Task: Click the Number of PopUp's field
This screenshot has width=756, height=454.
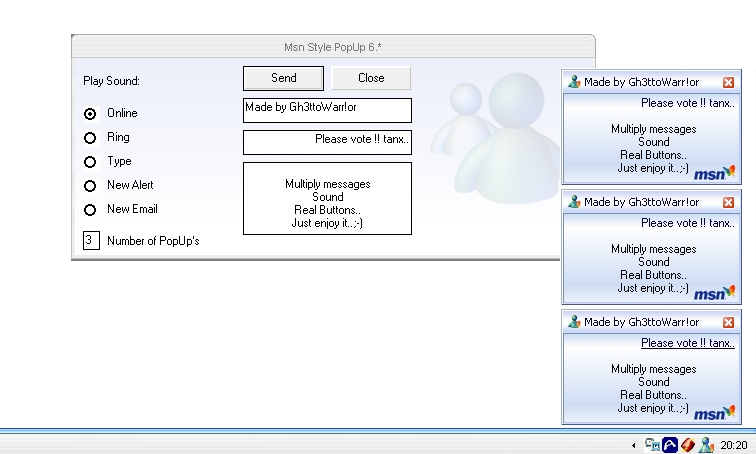Action: [x=91, y=241]
